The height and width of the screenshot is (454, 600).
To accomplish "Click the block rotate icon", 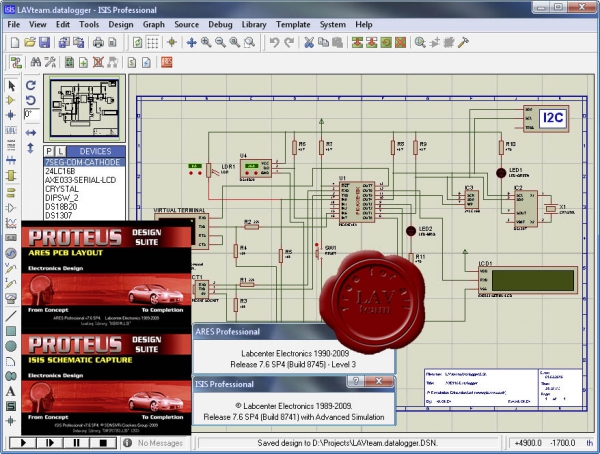I will coord(386,42).
